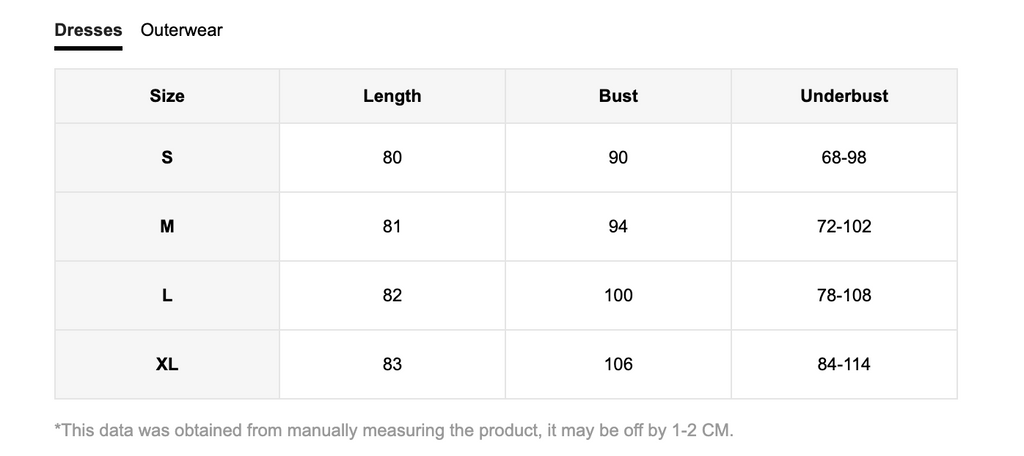Switch to the Outerwear tab
Viewport: 1024px width, 456px height.
click(182, 30)
